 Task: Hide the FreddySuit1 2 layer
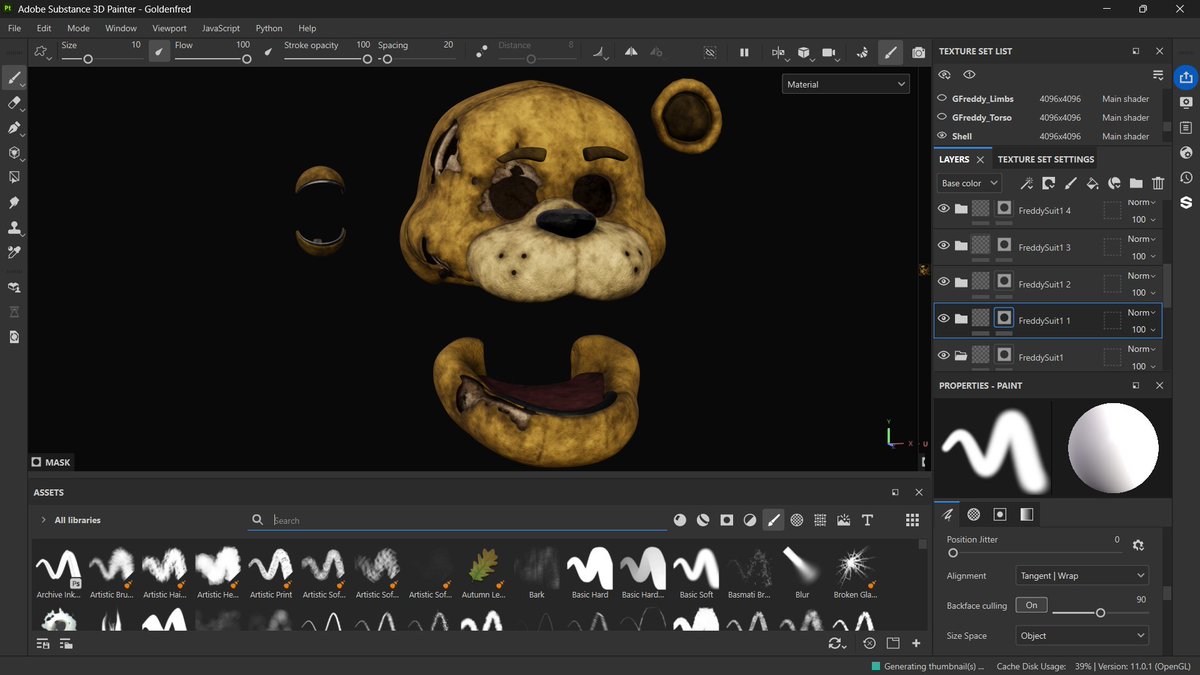[943, 282]
